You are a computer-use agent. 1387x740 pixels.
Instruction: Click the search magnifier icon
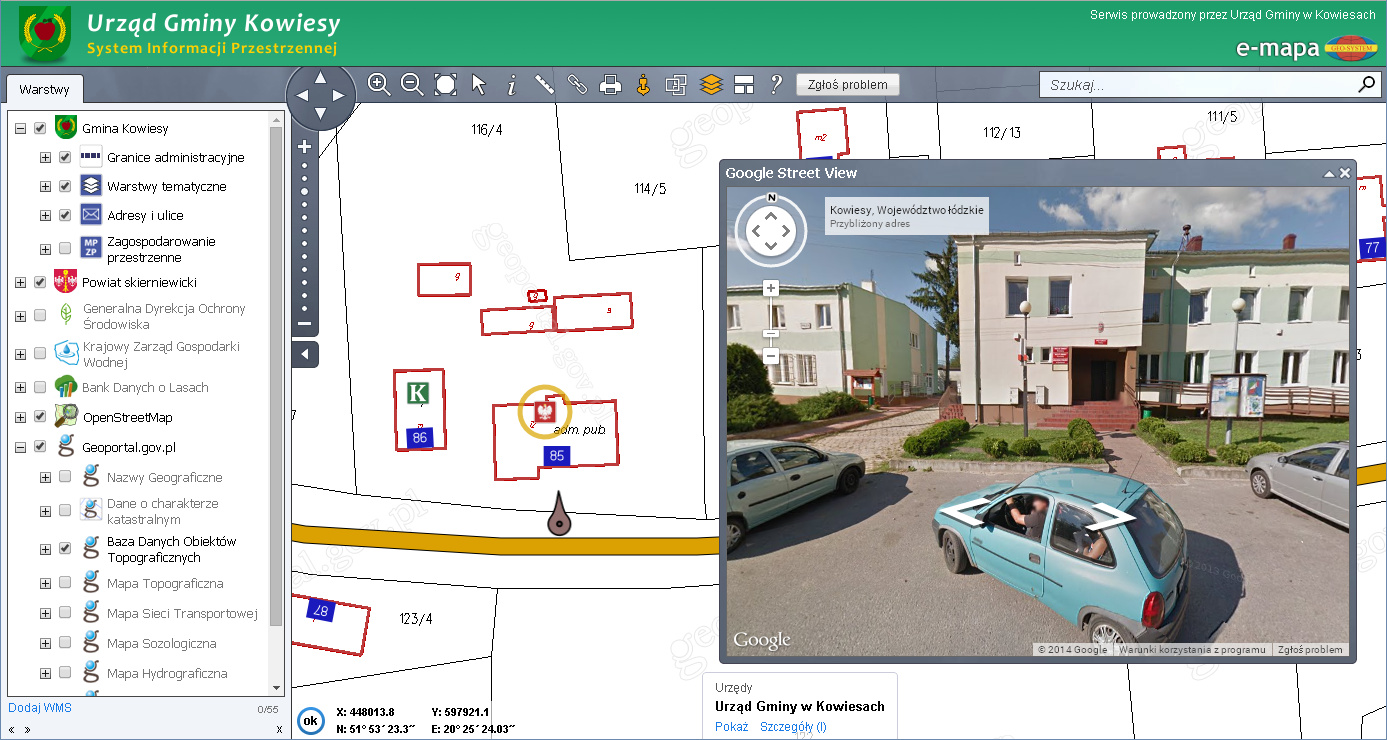[1366, 84]
